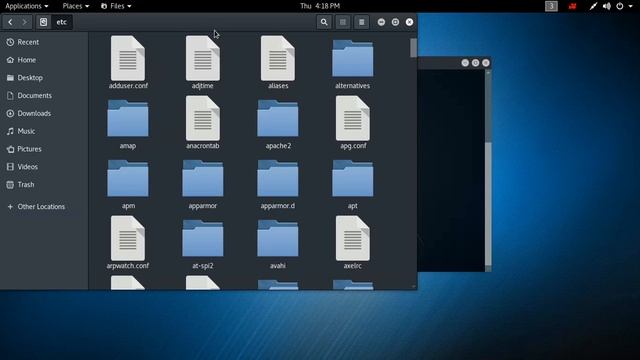640x360 pixels.
Task: Click the red recording icon in top bar
Action: click(x=572, y=6)
